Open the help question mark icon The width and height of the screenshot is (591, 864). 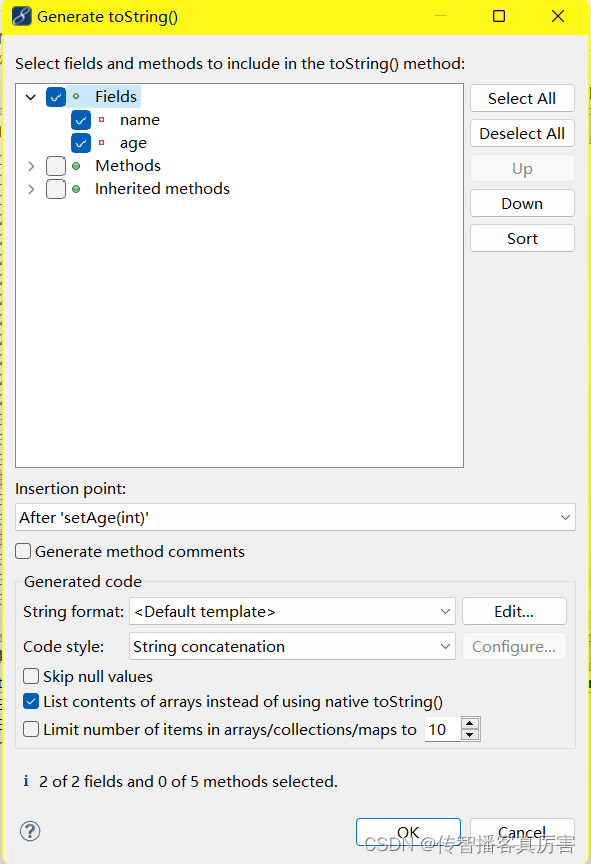click(30, 831)
